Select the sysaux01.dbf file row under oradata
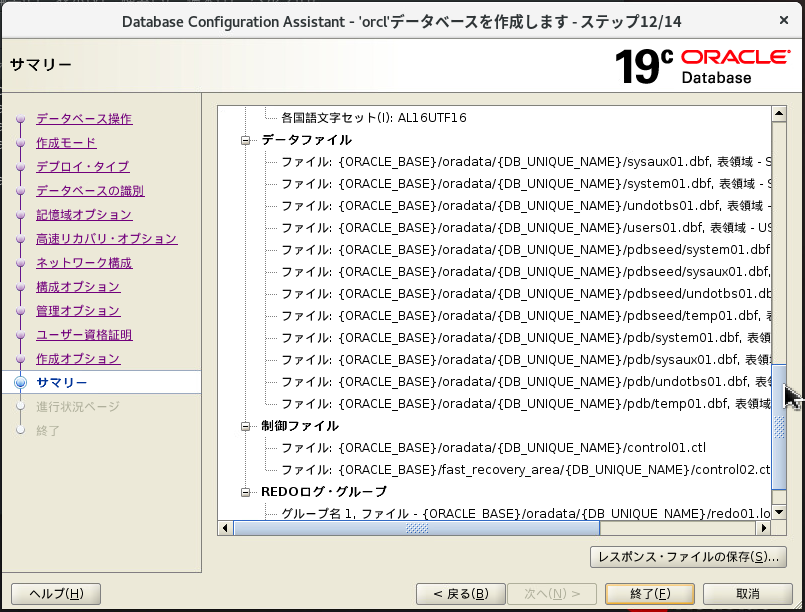805x612 pixels. [526, 162]
